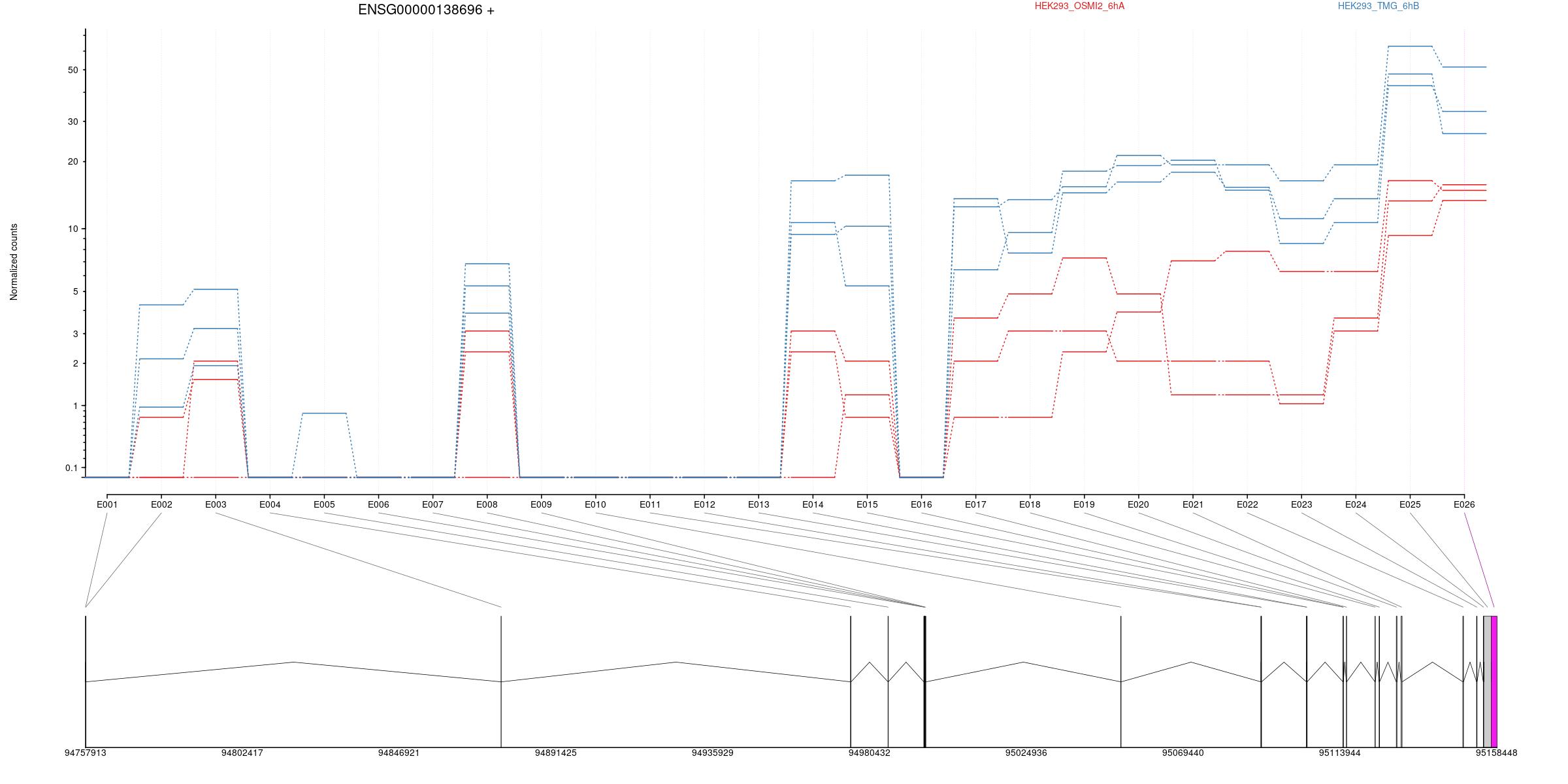The image size is (1568, 784).
Task: Click exon label E006
Action: [378, 504]
